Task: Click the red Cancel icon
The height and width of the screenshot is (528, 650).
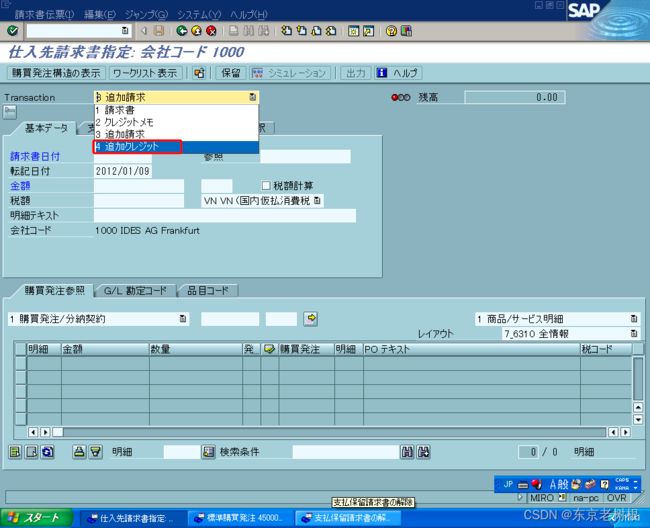Action: tap(211, 31)
